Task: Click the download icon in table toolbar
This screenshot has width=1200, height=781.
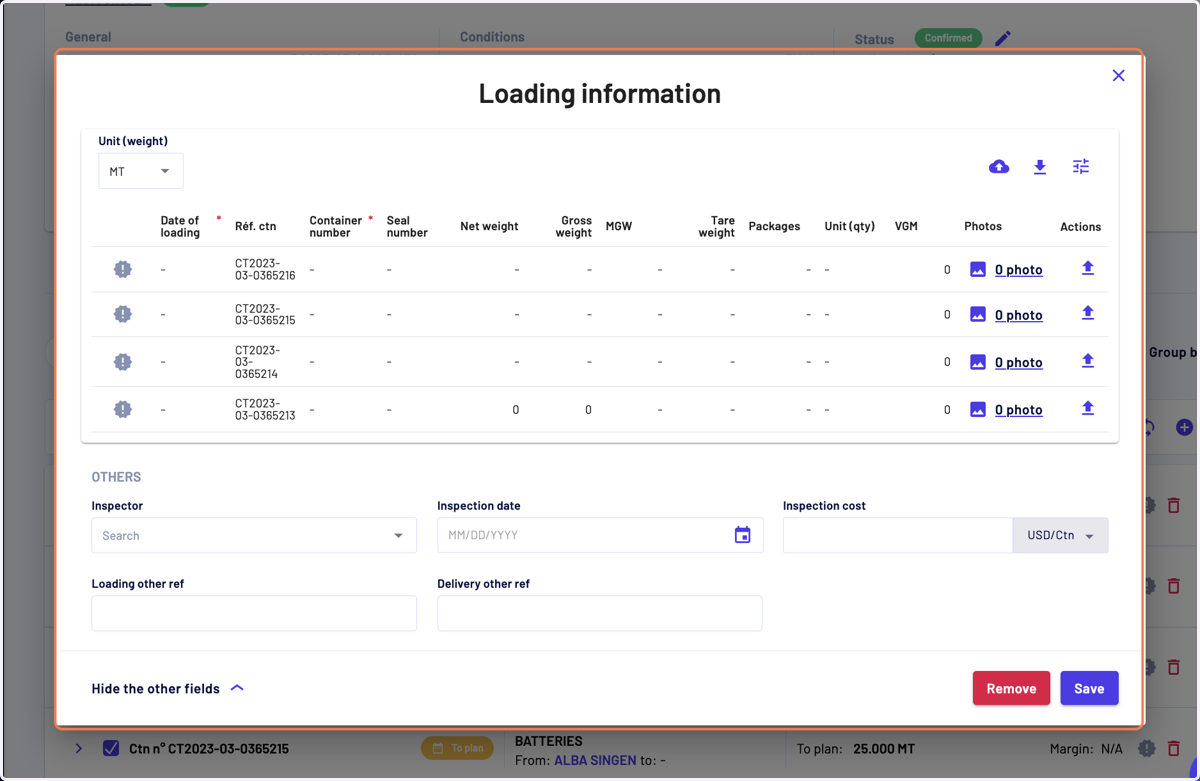Action: [1040, 167]
